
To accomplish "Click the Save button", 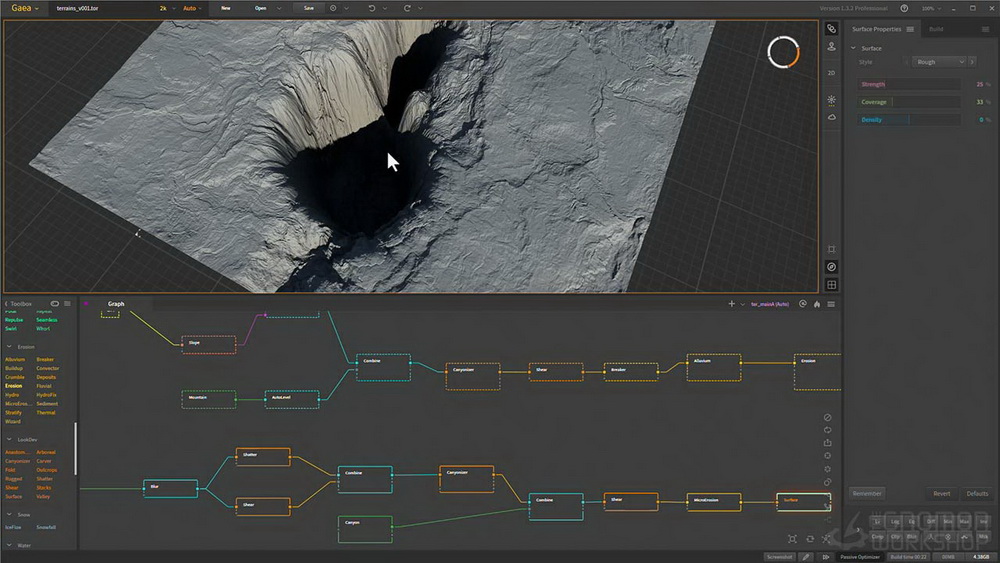I will coord(309,8).
